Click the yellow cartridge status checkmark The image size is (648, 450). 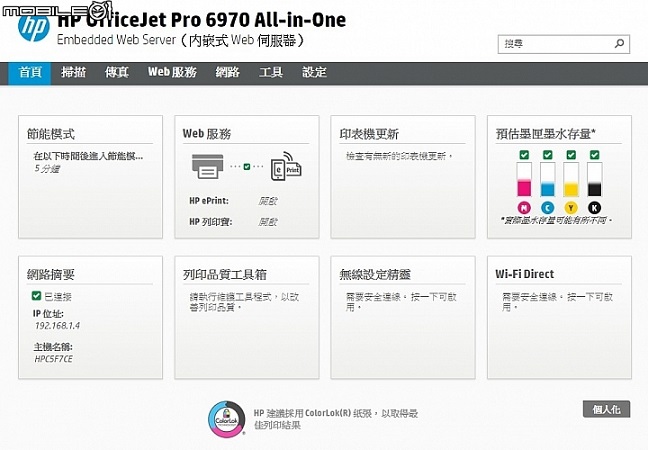tap(571, 155)
